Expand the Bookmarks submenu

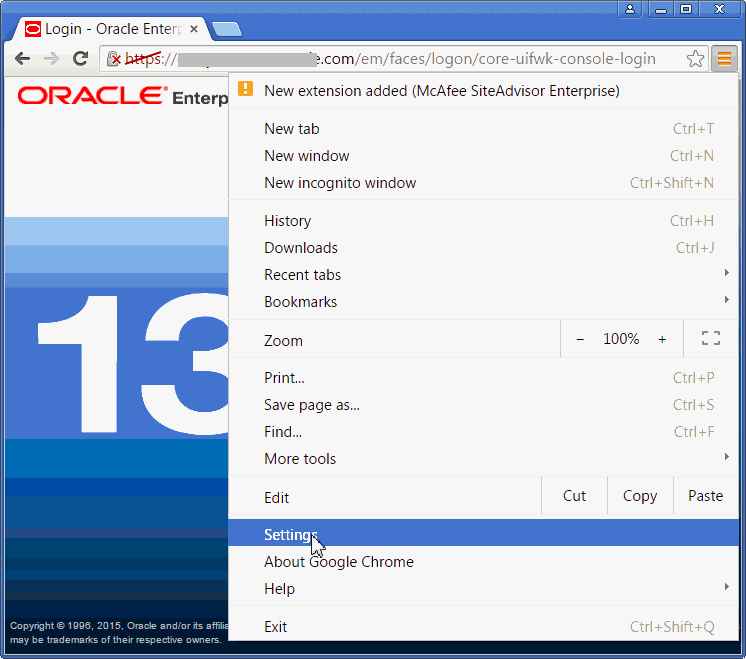click(483, 302)
